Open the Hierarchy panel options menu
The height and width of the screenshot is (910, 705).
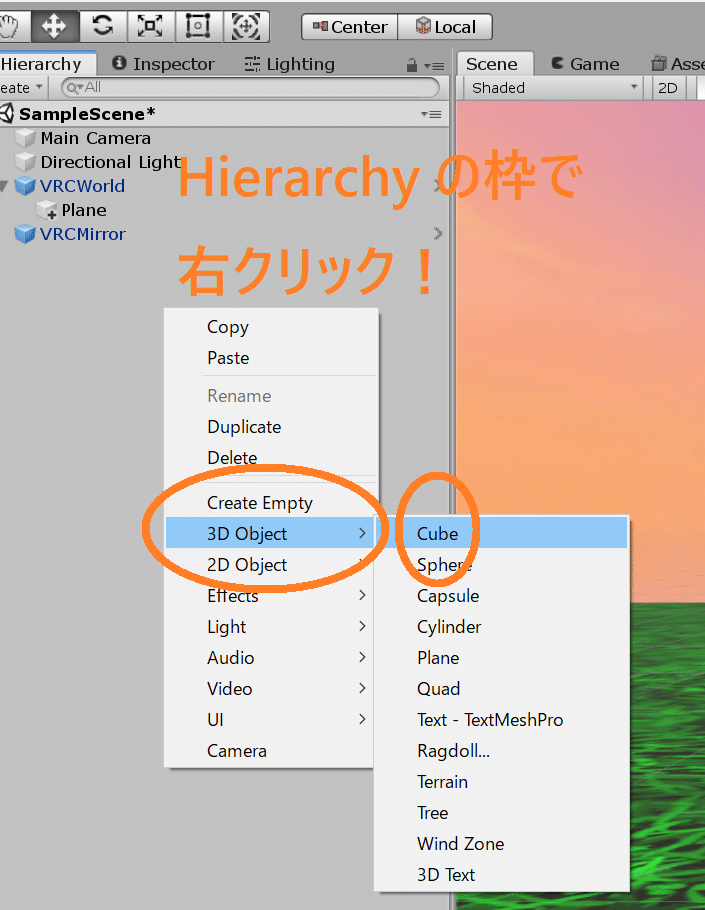[434, 66]
